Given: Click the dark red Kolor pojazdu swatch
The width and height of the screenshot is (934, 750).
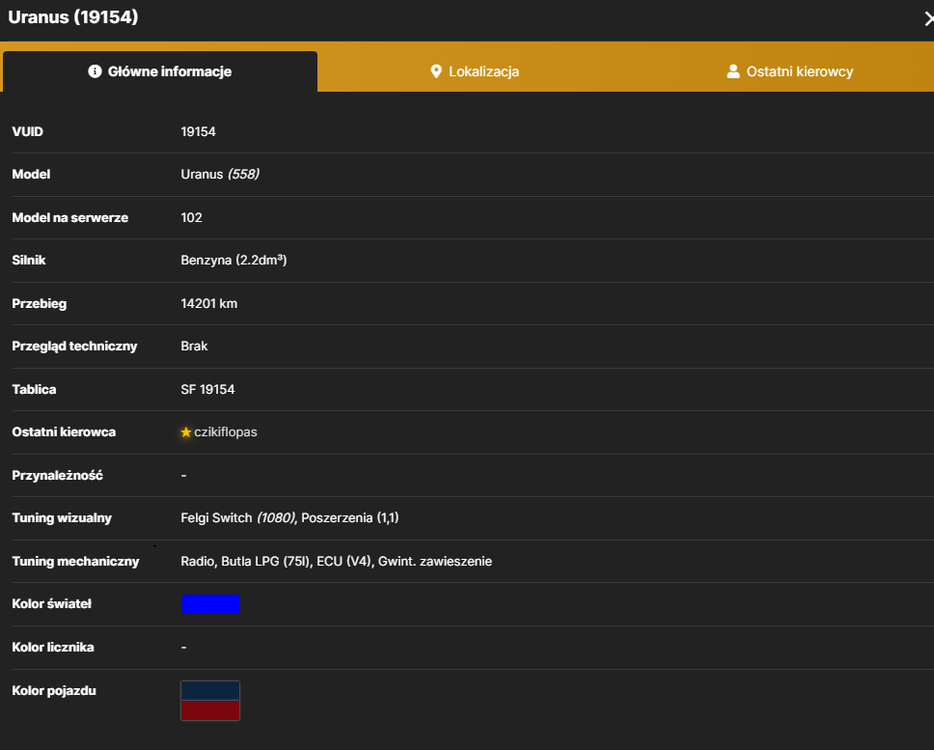Looking at the screenshot, I should 210,710.
